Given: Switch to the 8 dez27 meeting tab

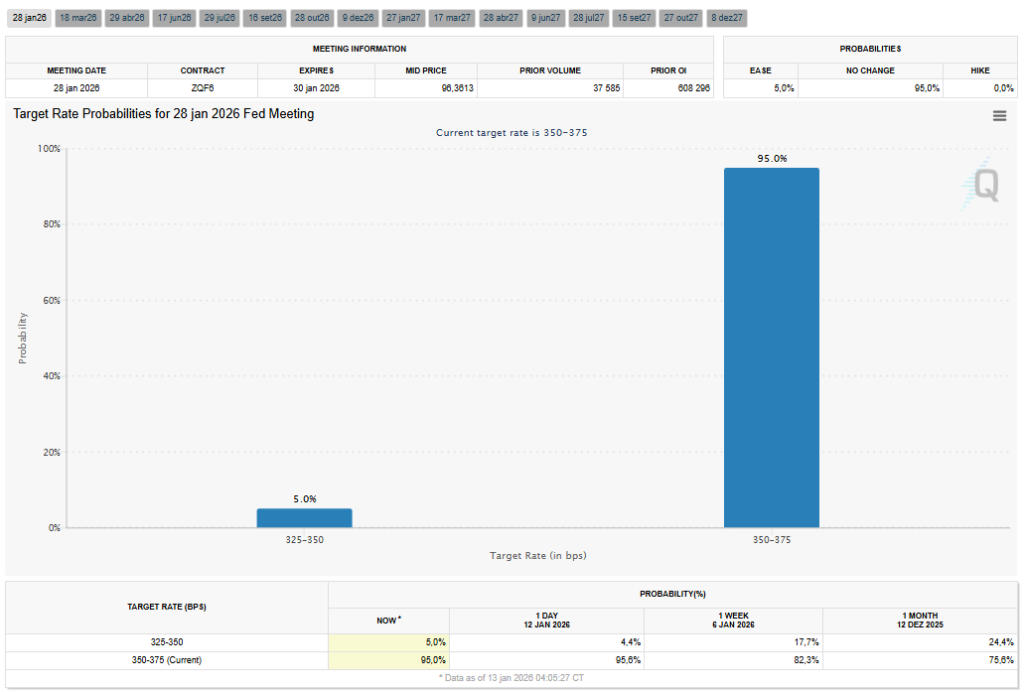Looking at the screenshot, I should 727,17.
